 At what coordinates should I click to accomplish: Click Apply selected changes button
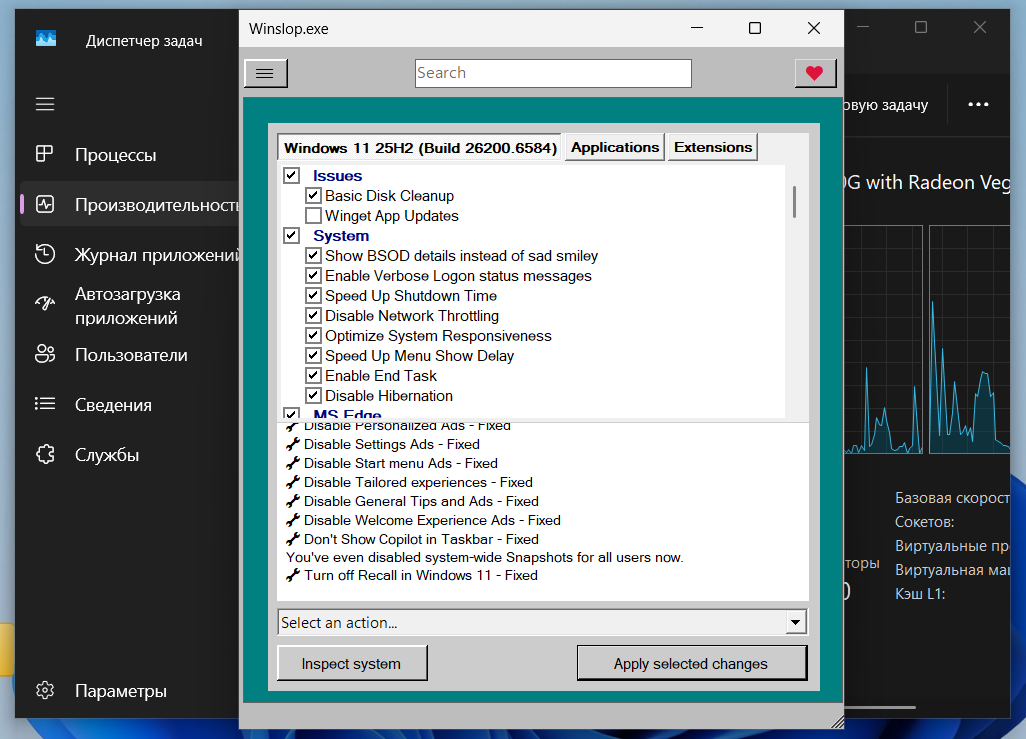[691, 664]
